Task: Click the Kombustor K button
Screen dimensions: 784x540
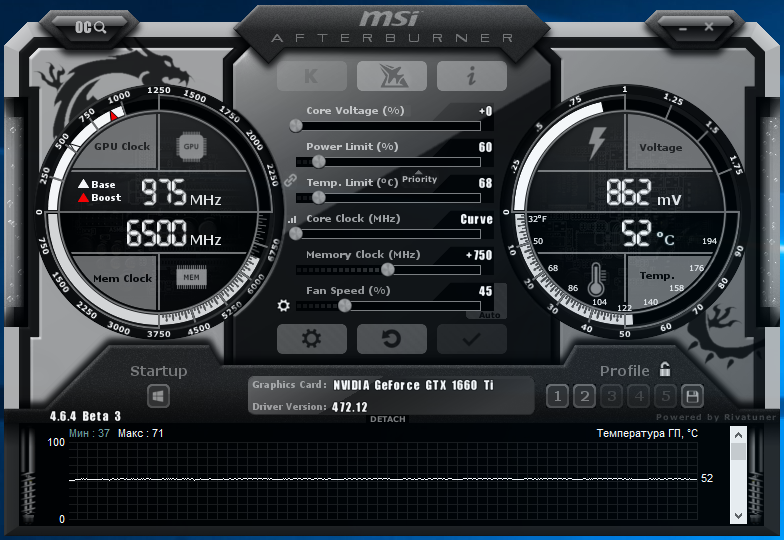Action: click(x=312, y=76)
